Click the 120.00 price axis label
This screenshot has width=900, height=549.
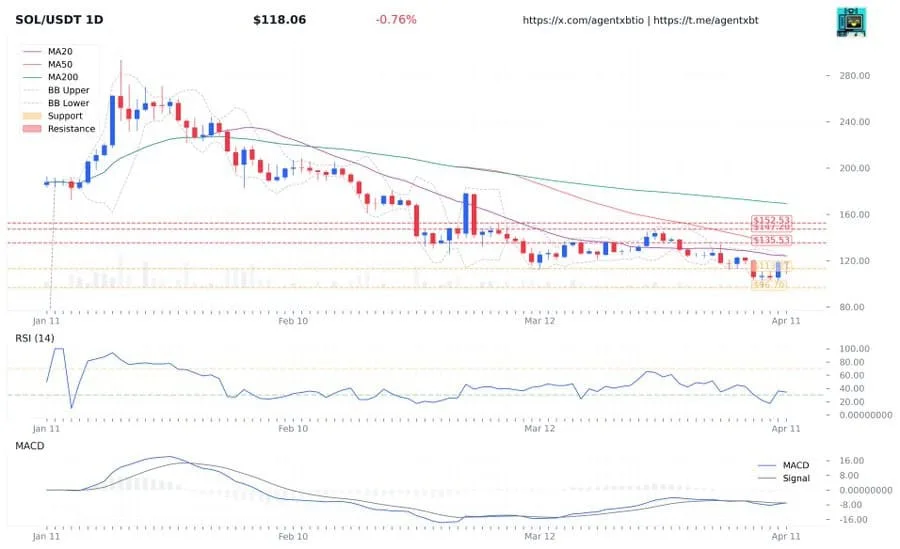854,261
